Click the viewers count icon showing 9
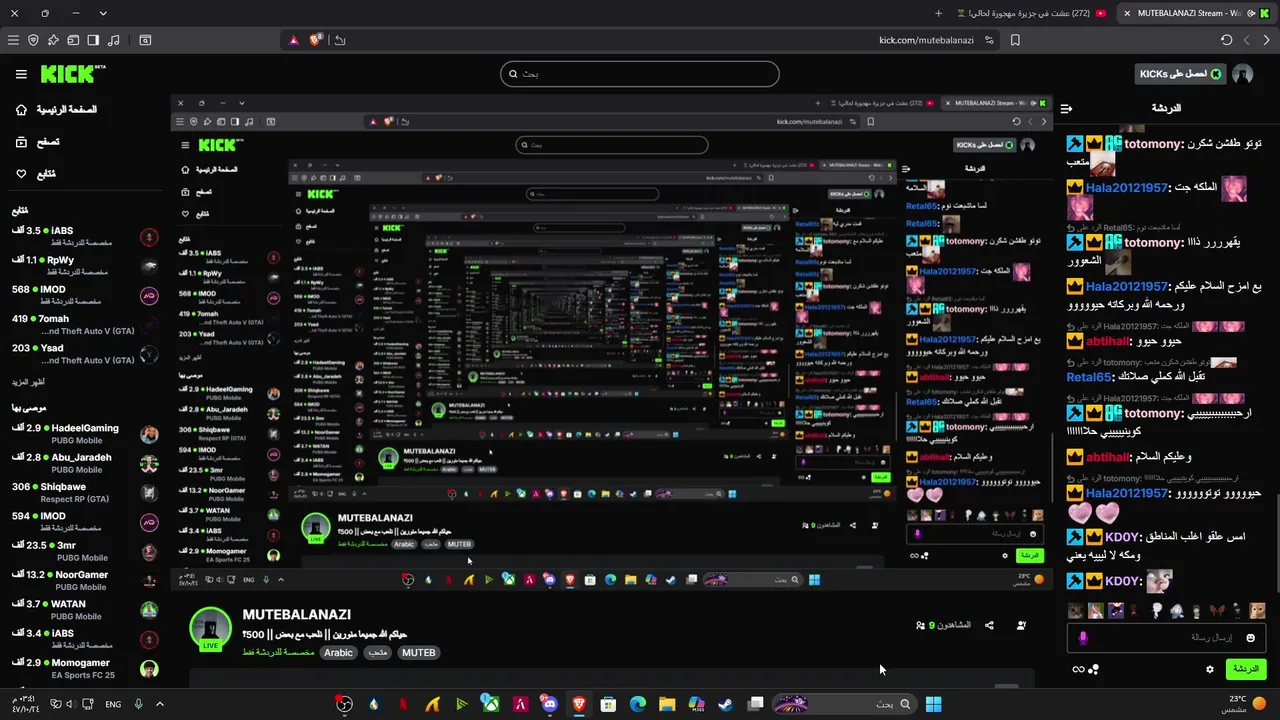 pos(920,625)
